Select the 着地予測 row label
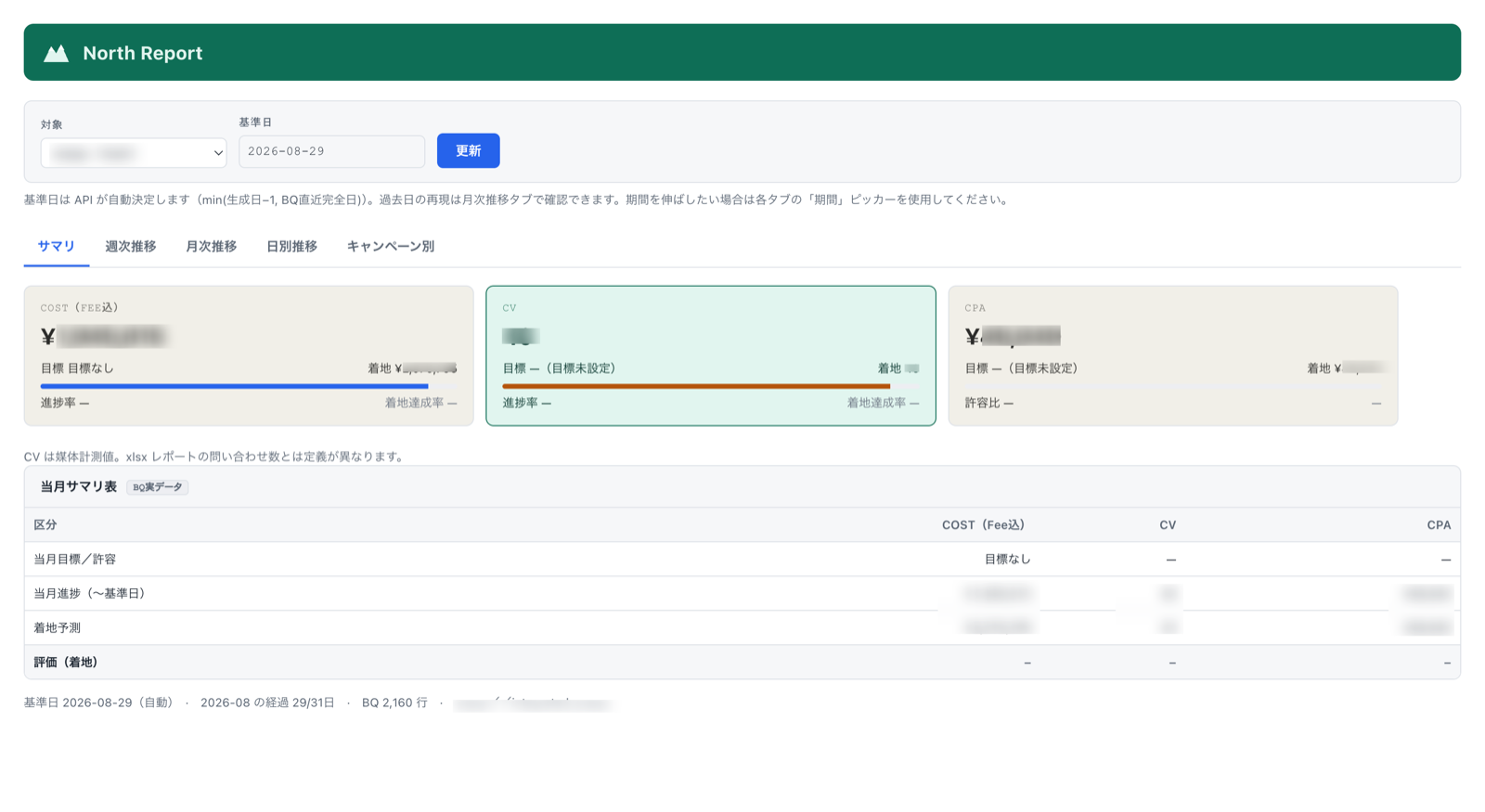Image resolution: width=1485 pixels, height=812 pixels. pos(58,628)
